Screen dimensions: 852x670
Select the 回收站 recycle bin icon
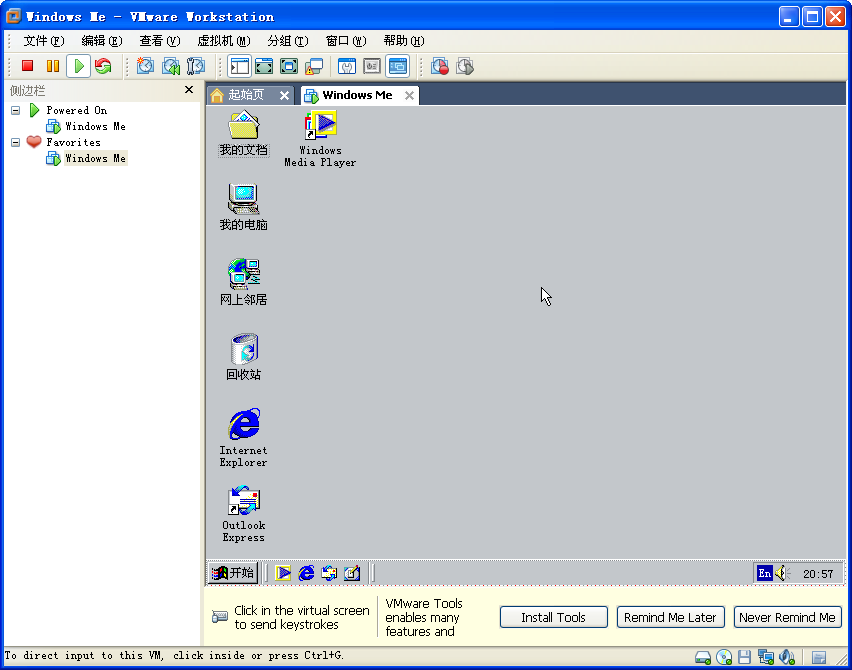click(x=243, y=358)
